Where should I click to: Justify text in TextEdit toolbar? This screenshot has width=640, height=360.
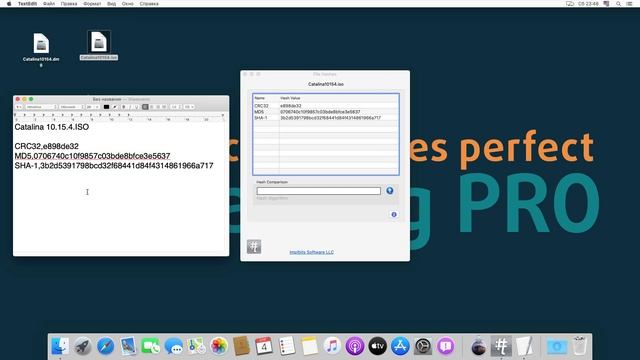[164, 107]
